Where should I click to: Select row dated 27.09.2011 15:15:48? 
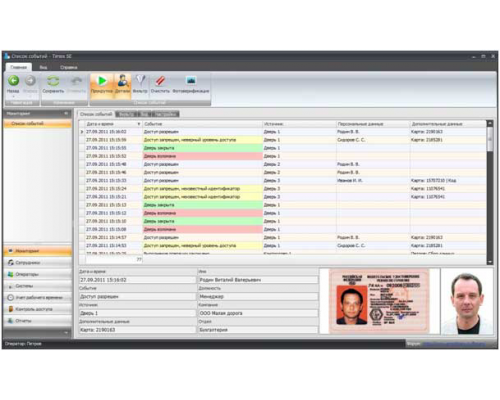[x=282, y=164]
